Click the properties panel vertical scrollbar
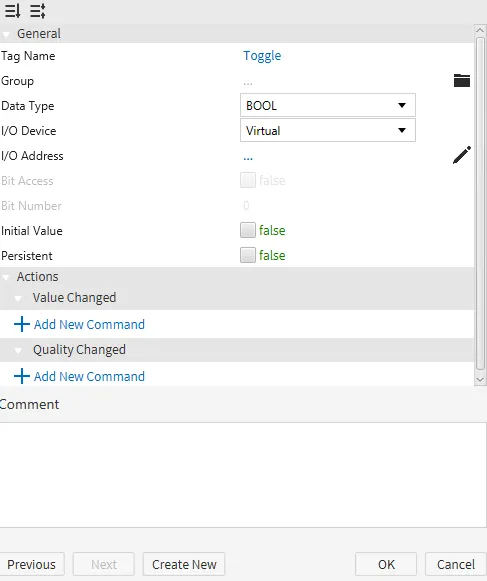Viewport: 487px width, 581px height. click(x=480, y=203)
